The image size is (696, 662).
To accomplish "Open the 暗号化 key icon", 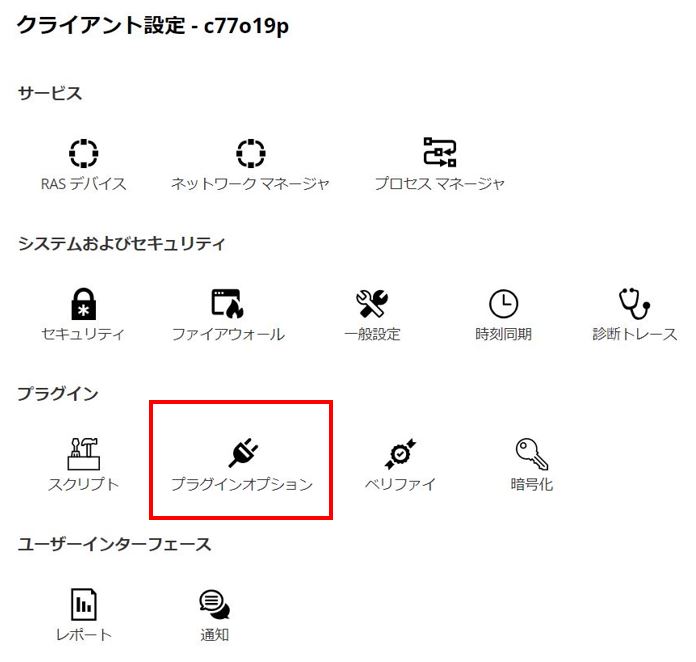I will (532, 454).
